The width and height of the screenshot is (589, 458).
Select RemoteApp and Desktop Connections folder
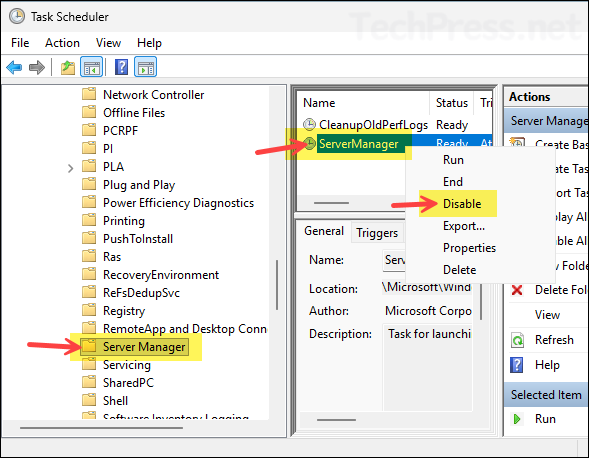(x=185, y=329)
